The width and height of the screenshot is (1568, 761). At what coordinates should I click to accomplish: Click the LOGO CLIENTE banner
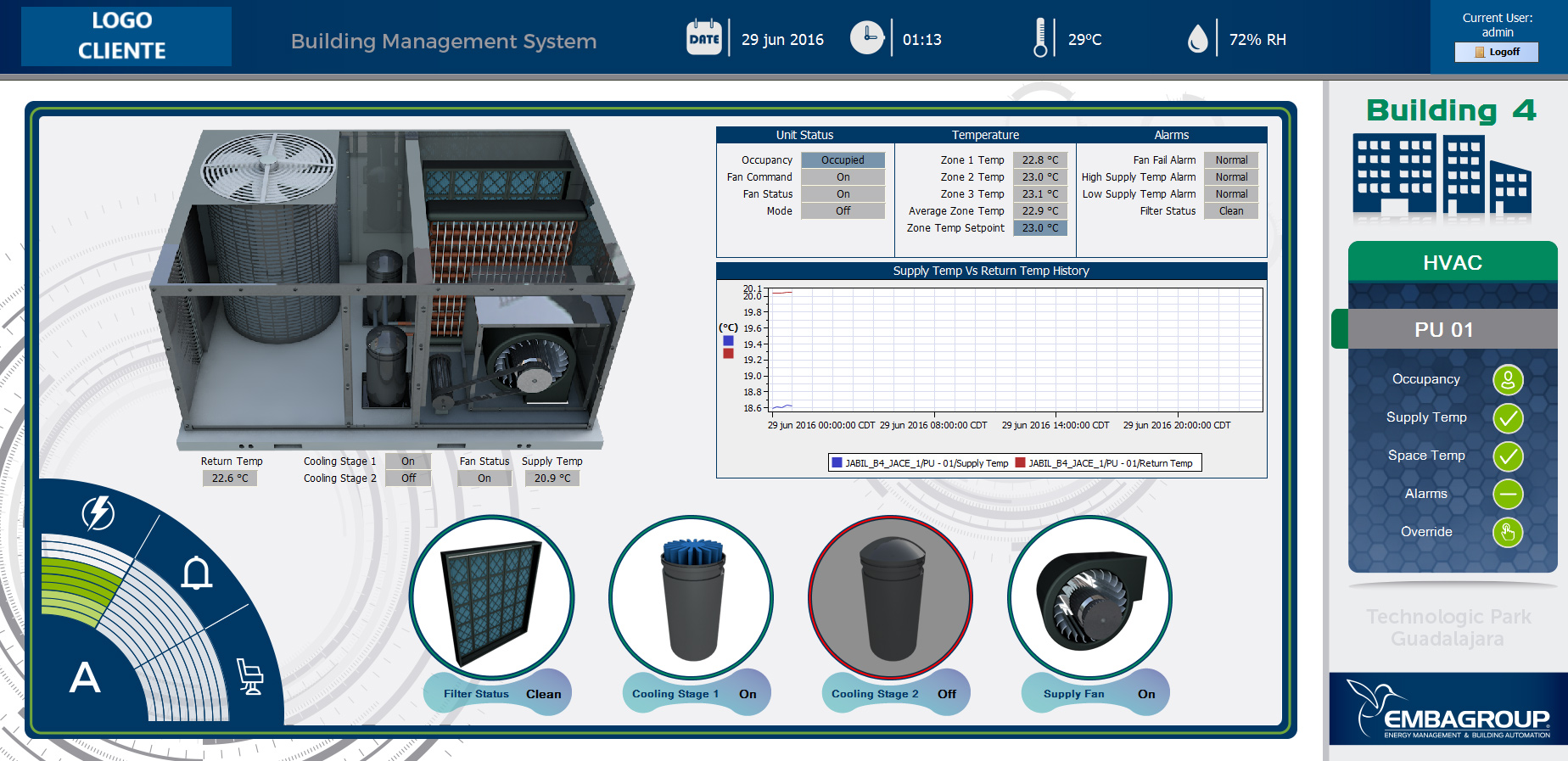point(126,36)
